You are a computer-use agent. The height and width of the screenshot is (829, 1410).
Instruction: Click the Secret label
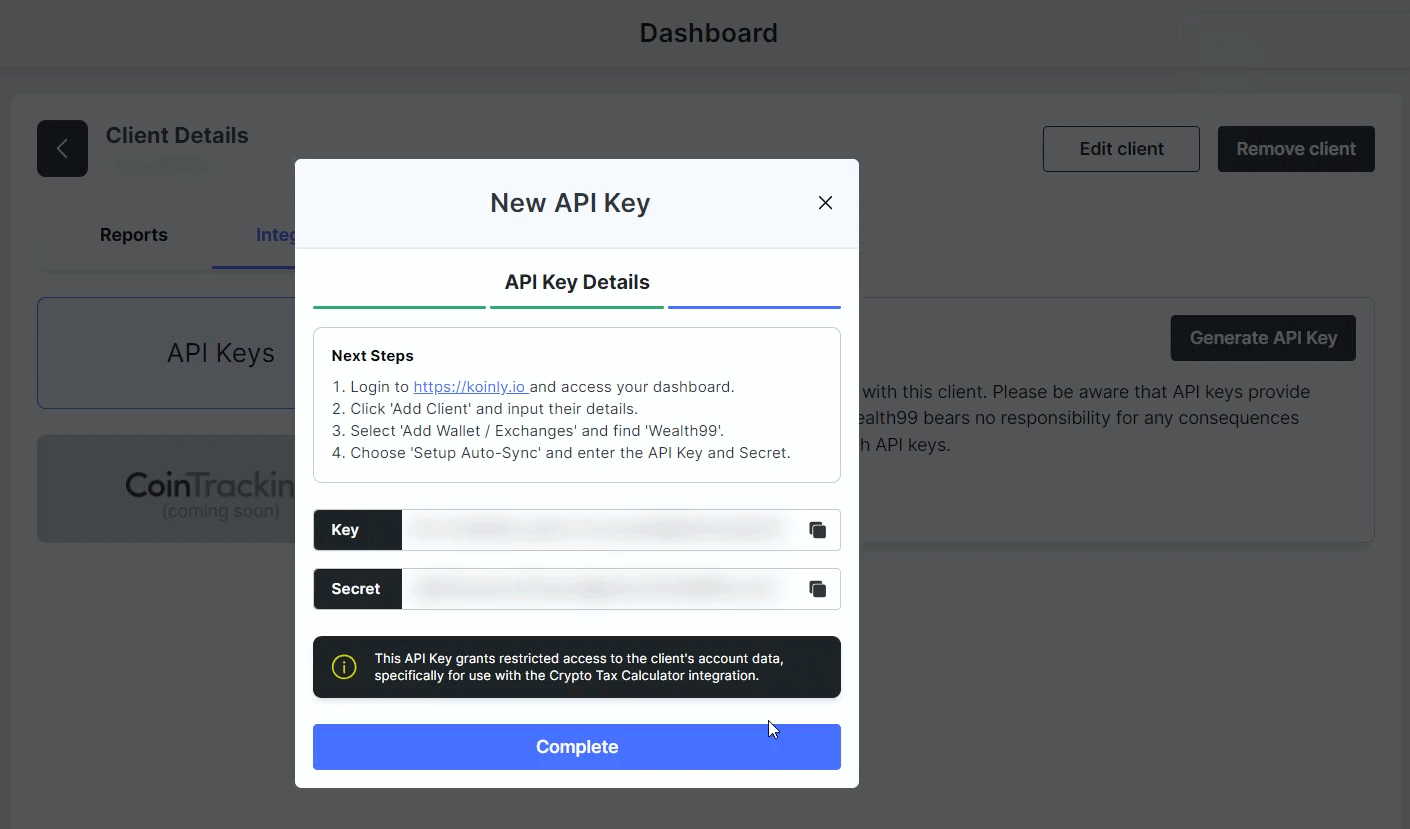coord(356,589)
